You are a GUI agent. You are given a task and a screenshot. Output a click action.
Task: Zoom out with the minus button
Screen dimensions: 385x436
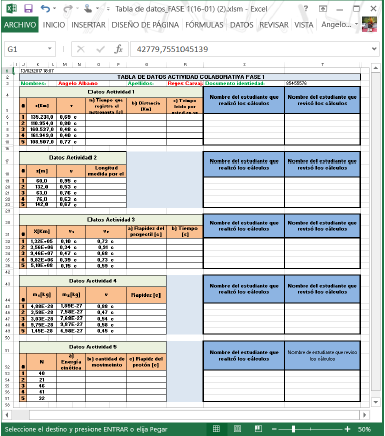(273, 429)
